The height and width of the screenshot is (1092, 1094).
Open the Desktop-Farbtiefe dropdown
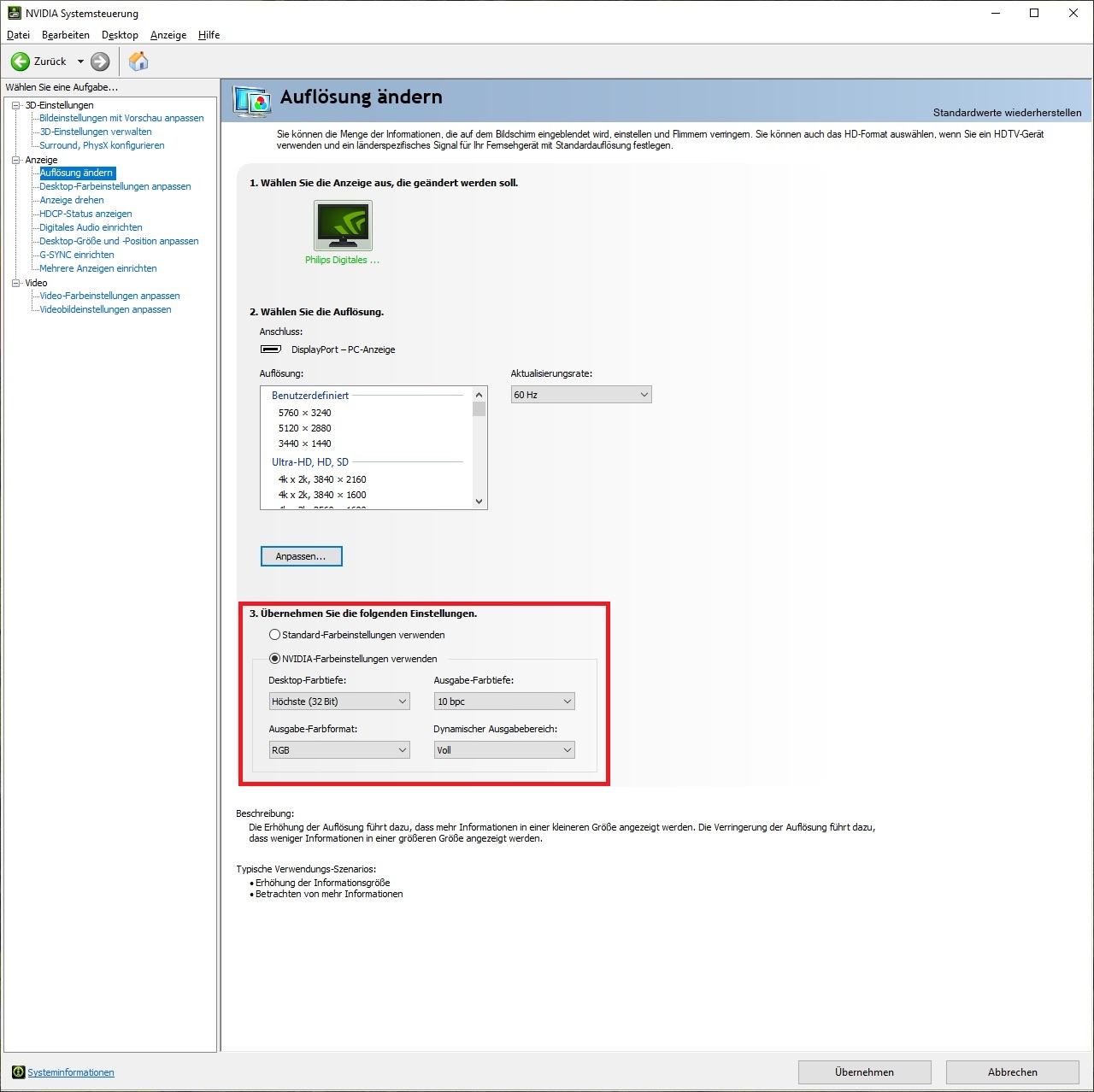pos(339,702)
